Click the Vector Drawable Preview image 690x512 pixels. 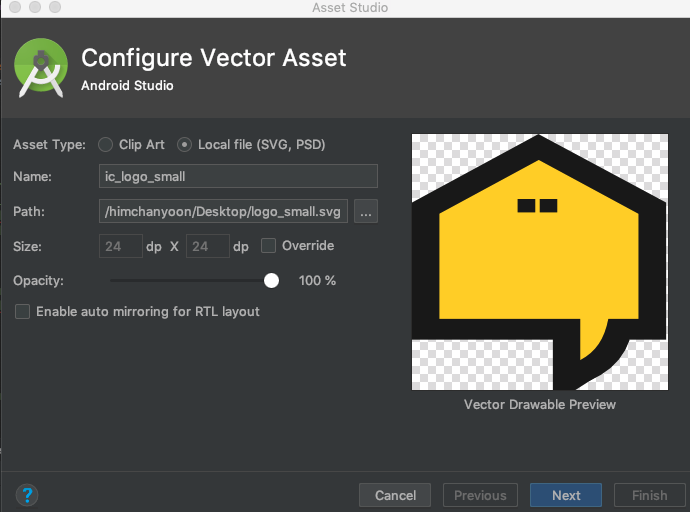[540, 262]
